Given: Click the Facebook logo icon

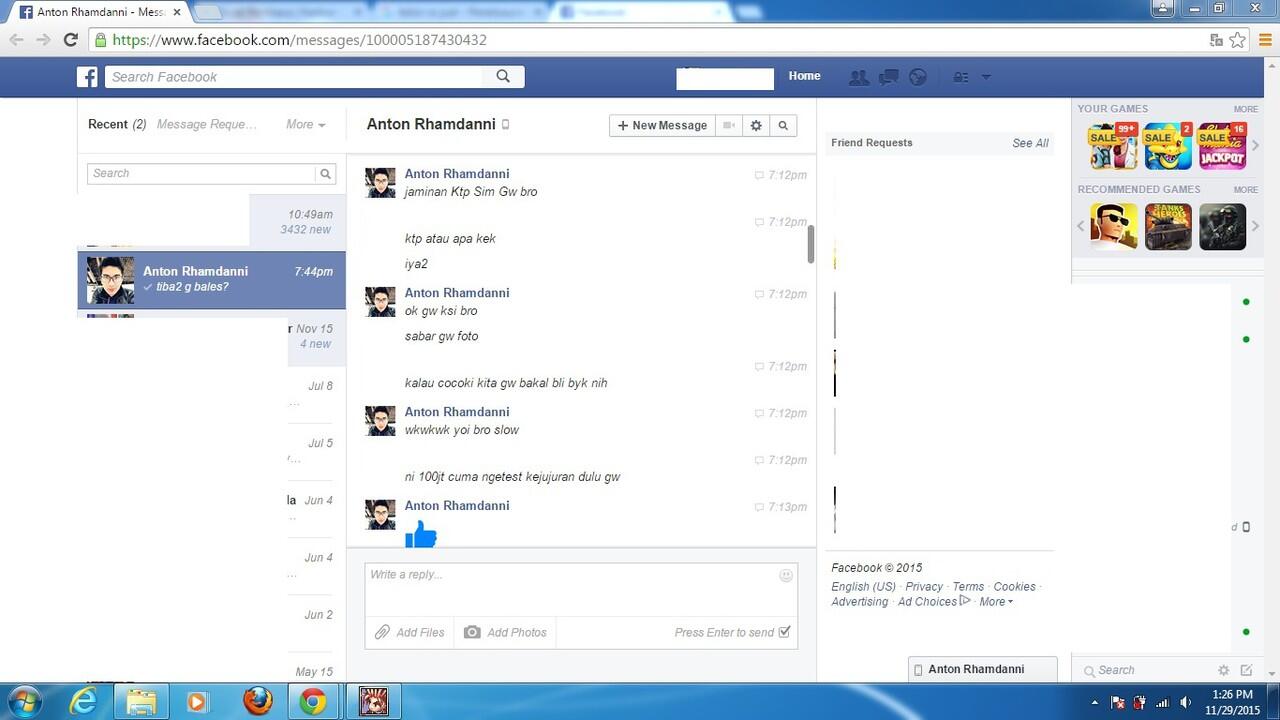Looking at the screenshot, I should (88, 77).
